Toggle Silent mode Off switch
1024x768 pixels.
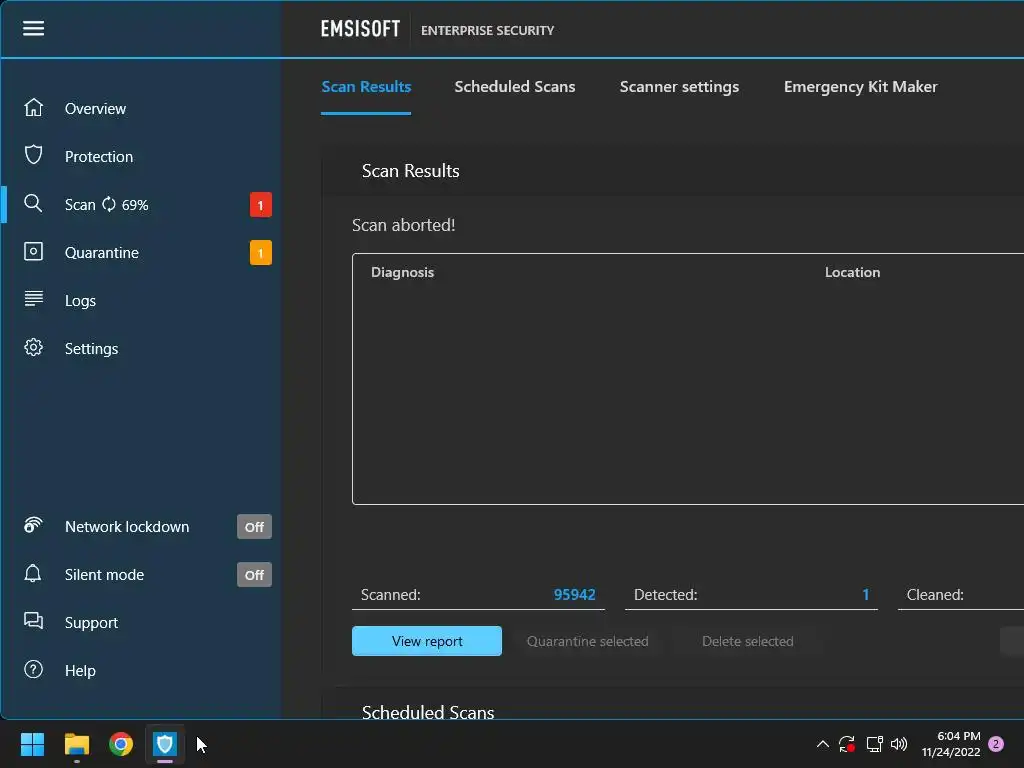coord(254,575)
